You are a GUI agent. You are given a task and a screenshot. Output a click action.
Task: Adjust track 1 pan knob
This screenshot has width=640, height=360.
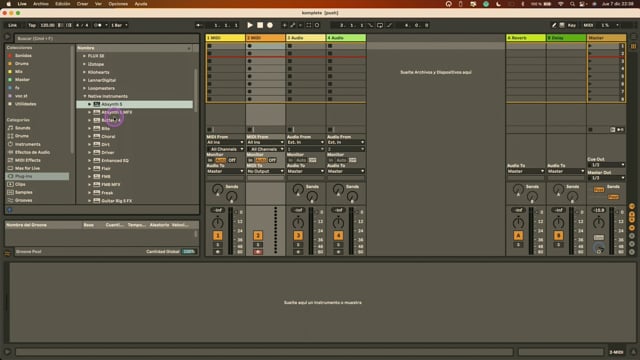218,223
